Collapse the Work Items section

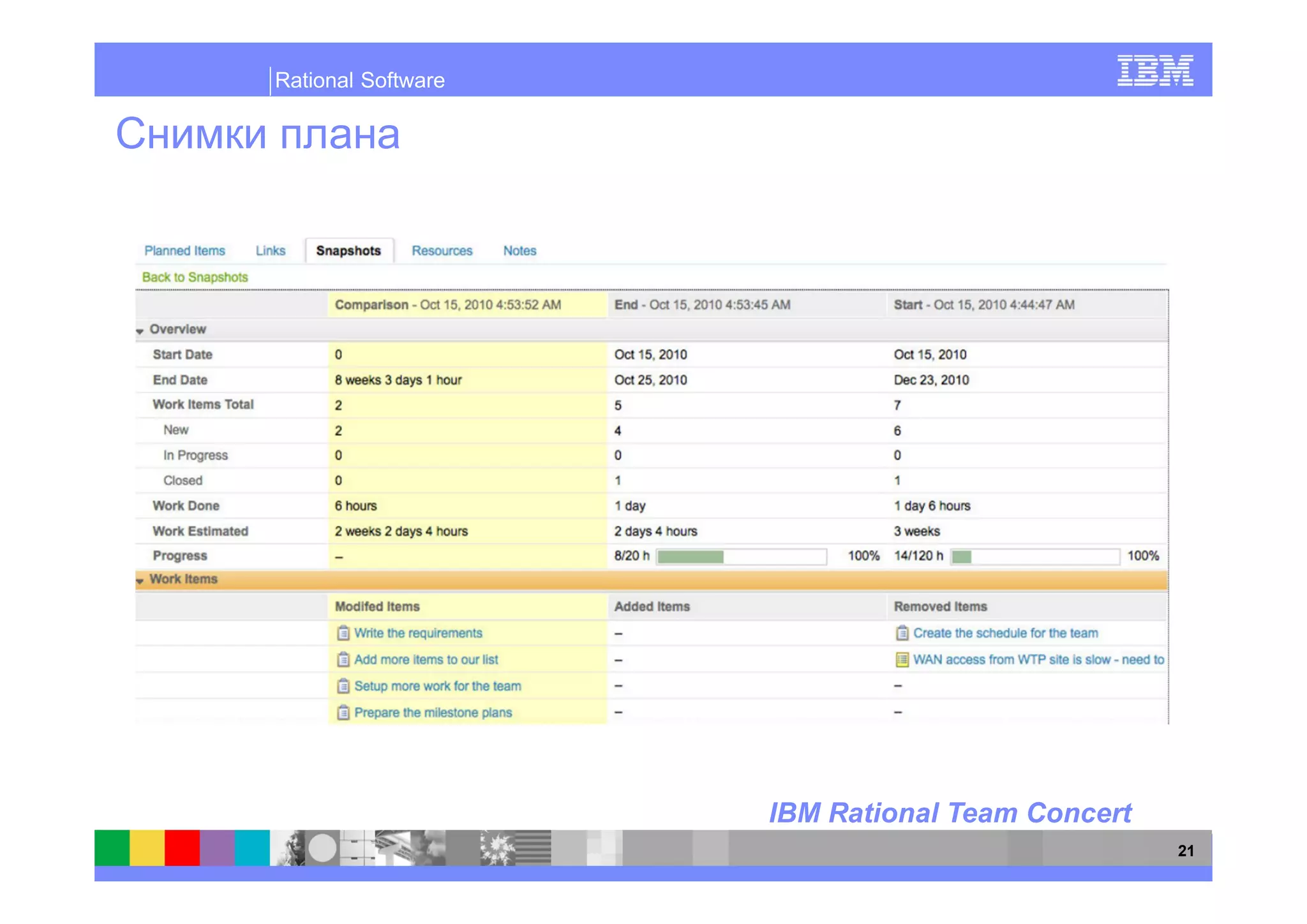point(140,581)
